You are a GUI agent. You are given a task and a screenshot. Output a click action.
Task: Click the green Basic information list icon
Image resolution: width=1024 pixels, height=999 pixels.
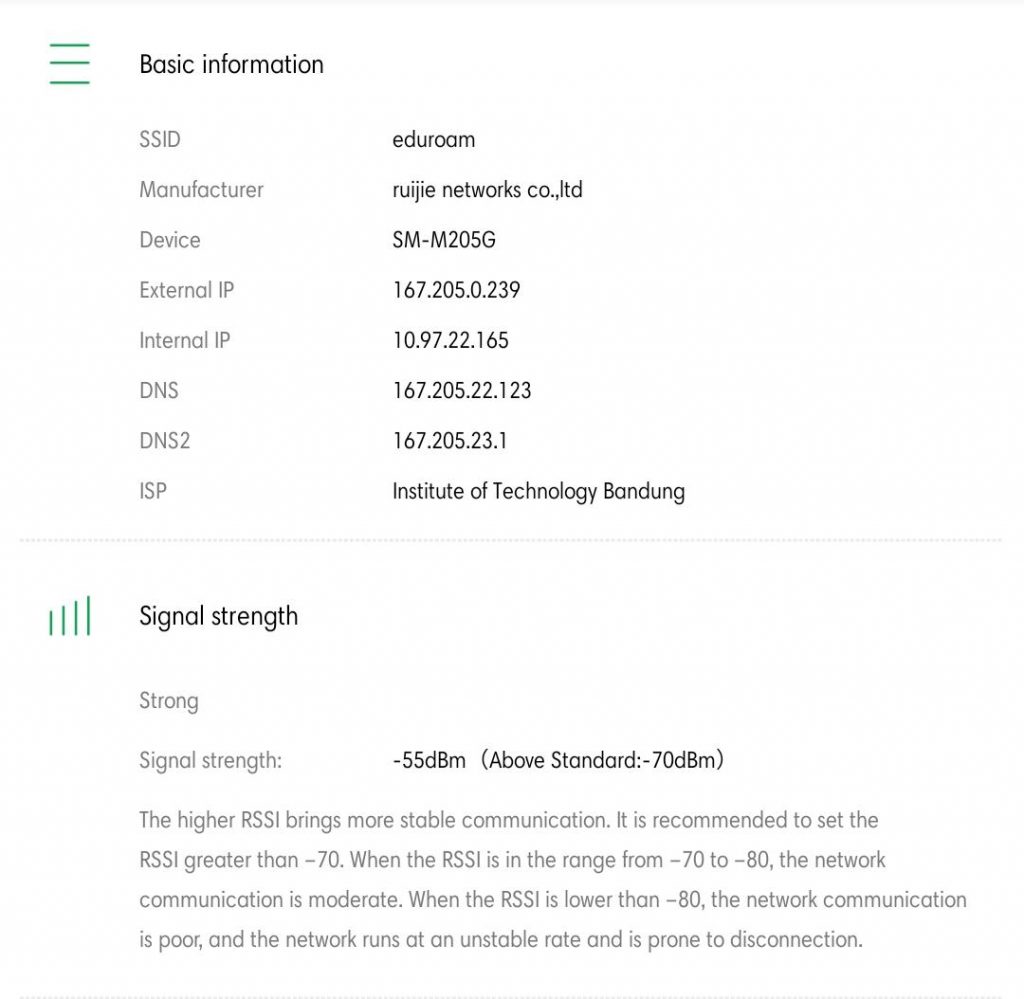click(69, 64)
